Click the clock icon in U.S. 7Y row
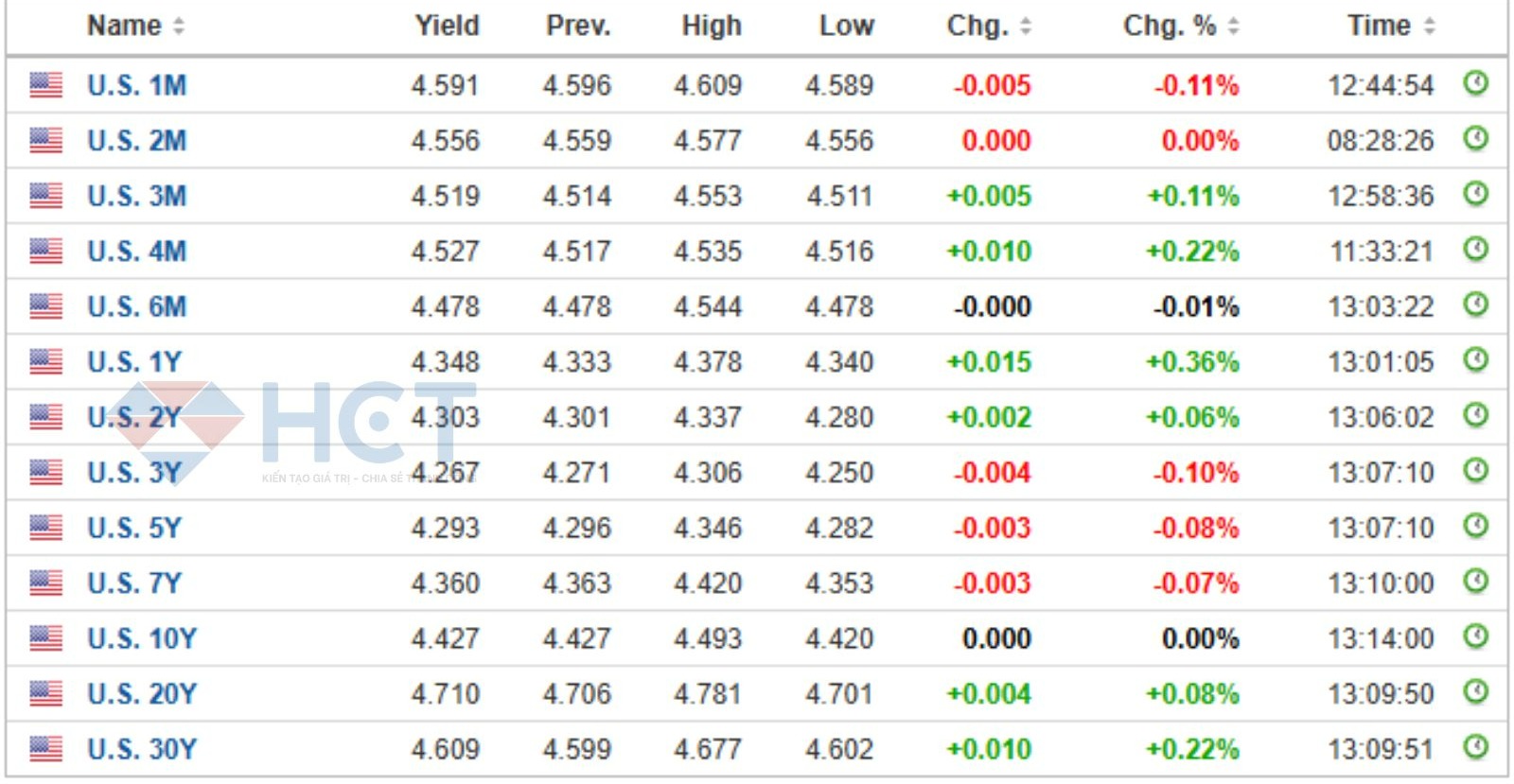The width and height of the screenshot is (1514, 784). click(1475, 582)
